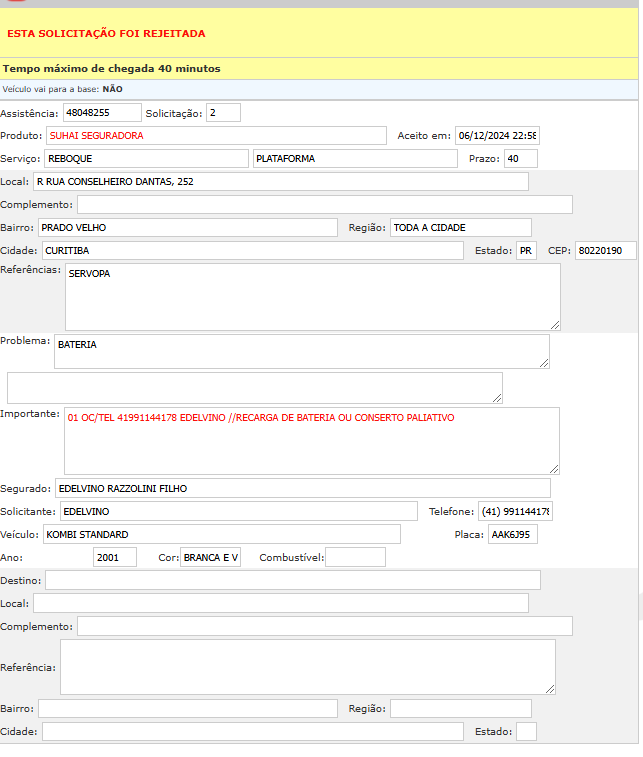Image resolution: width=643 pixels, height=757 pixels.
Task: Click the Região field TODA A CIDADE
Action: (460, 227)
